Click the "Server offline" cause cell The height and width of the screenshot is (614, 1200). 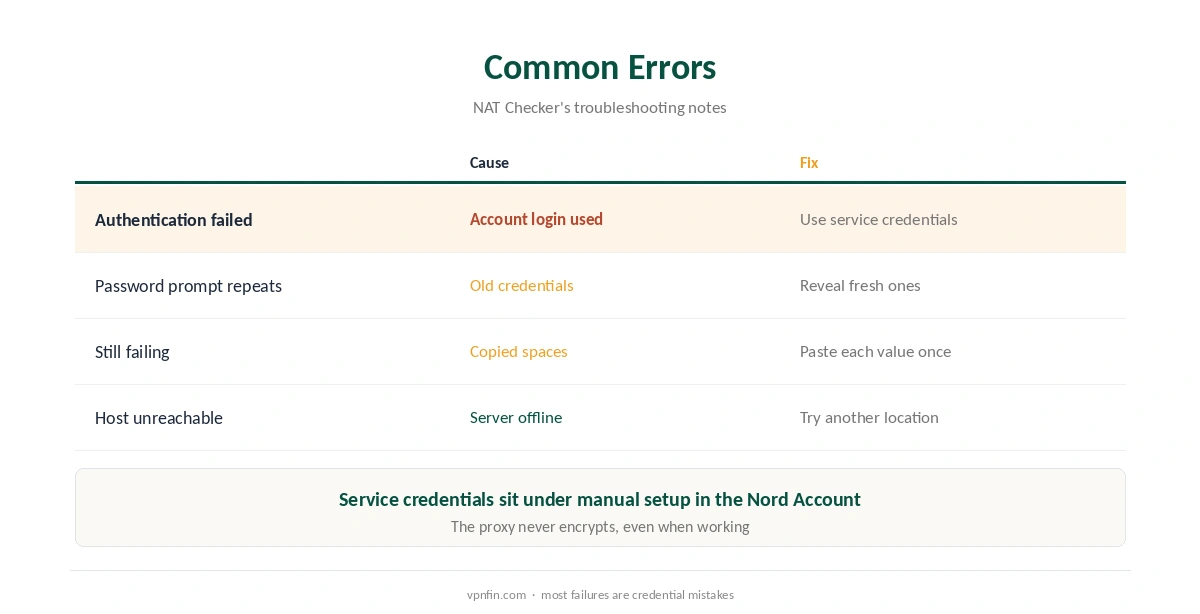click(x=516, y=417)
